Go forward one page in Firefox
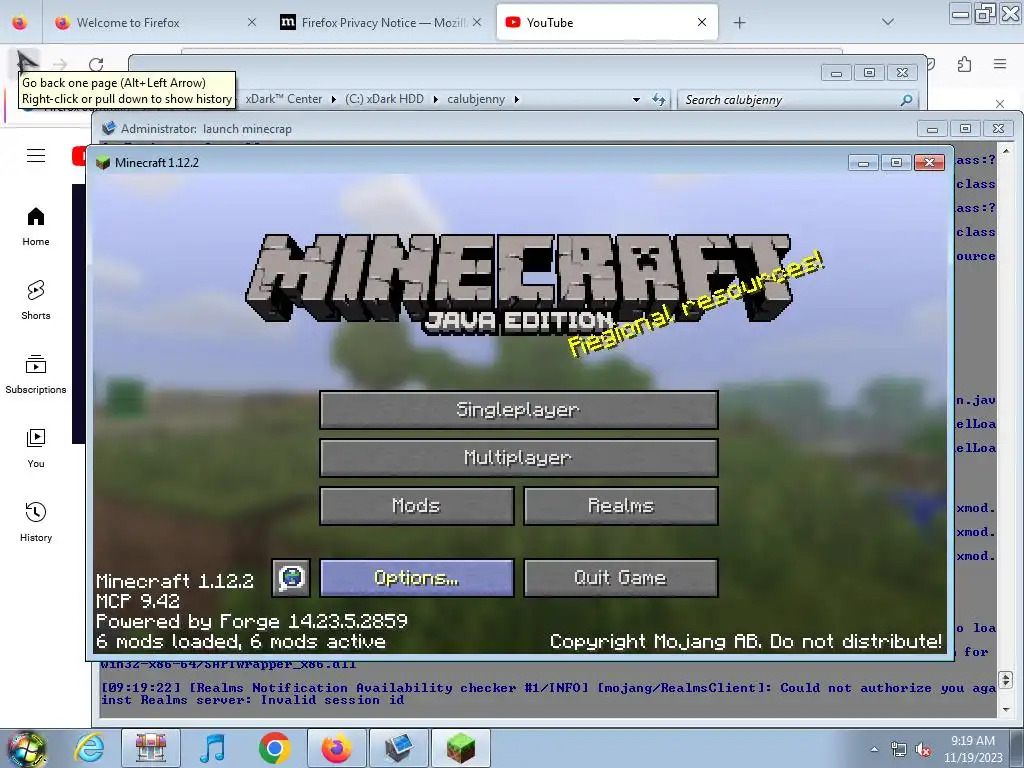The image size is (1024, 768). click(x=60, y=64)
